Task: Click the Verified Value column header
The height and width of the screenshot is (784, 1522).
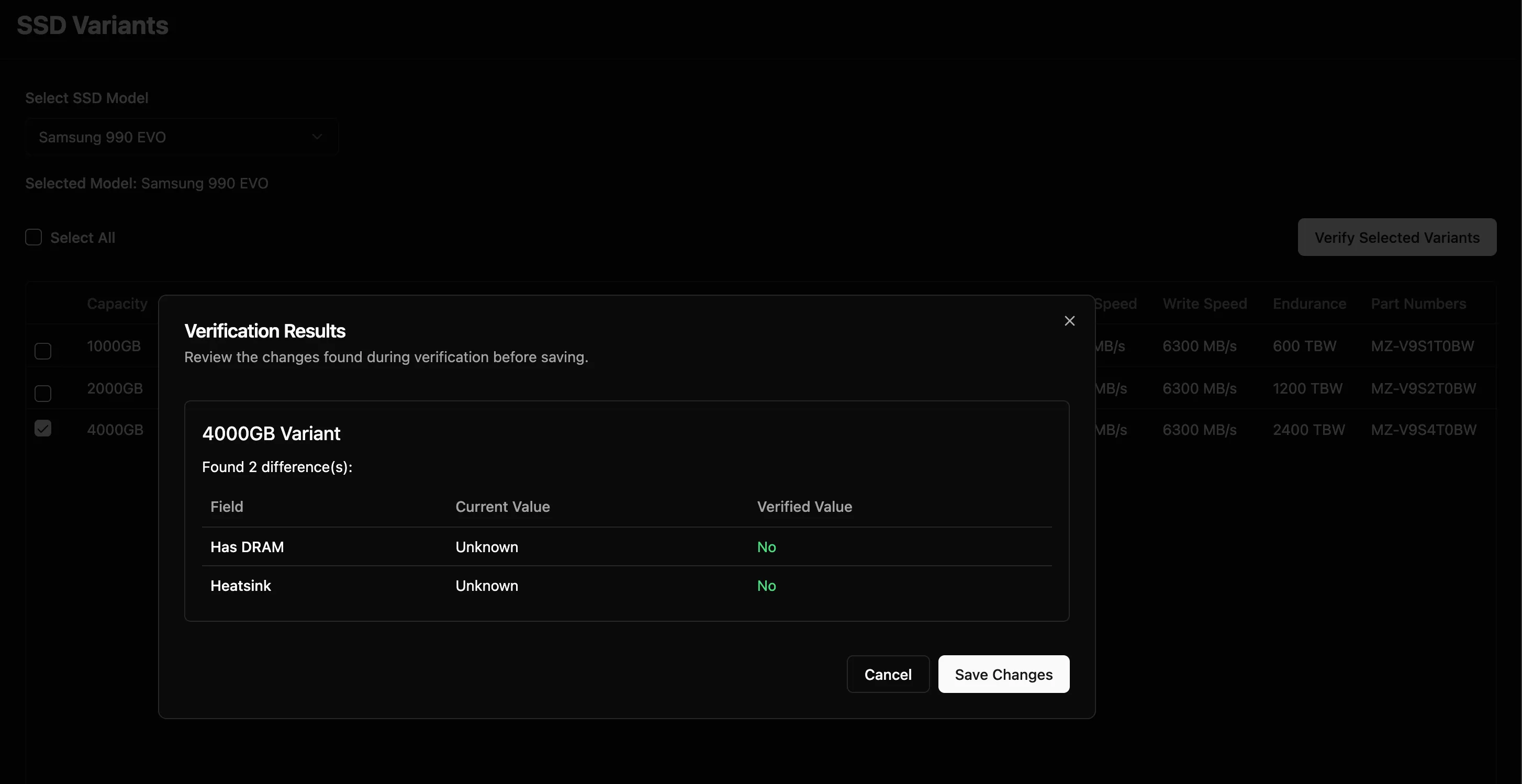Action: 804,507
